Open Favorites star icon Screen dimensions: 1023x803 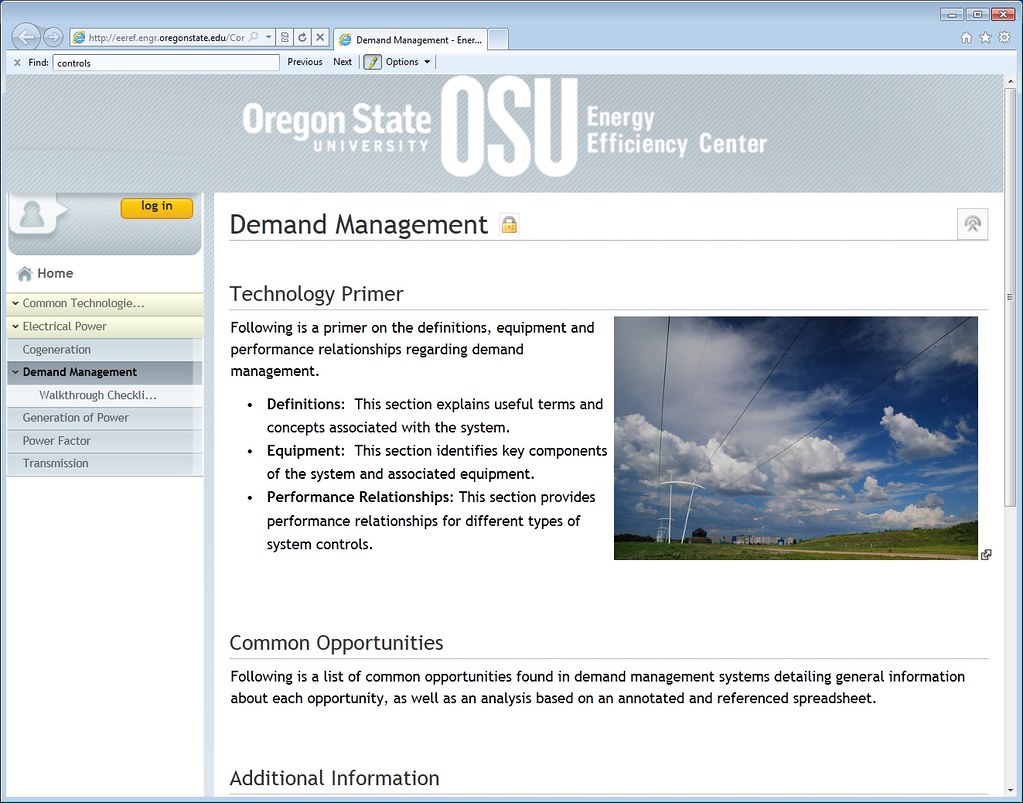pyautogui.click(x=985, y=38)
